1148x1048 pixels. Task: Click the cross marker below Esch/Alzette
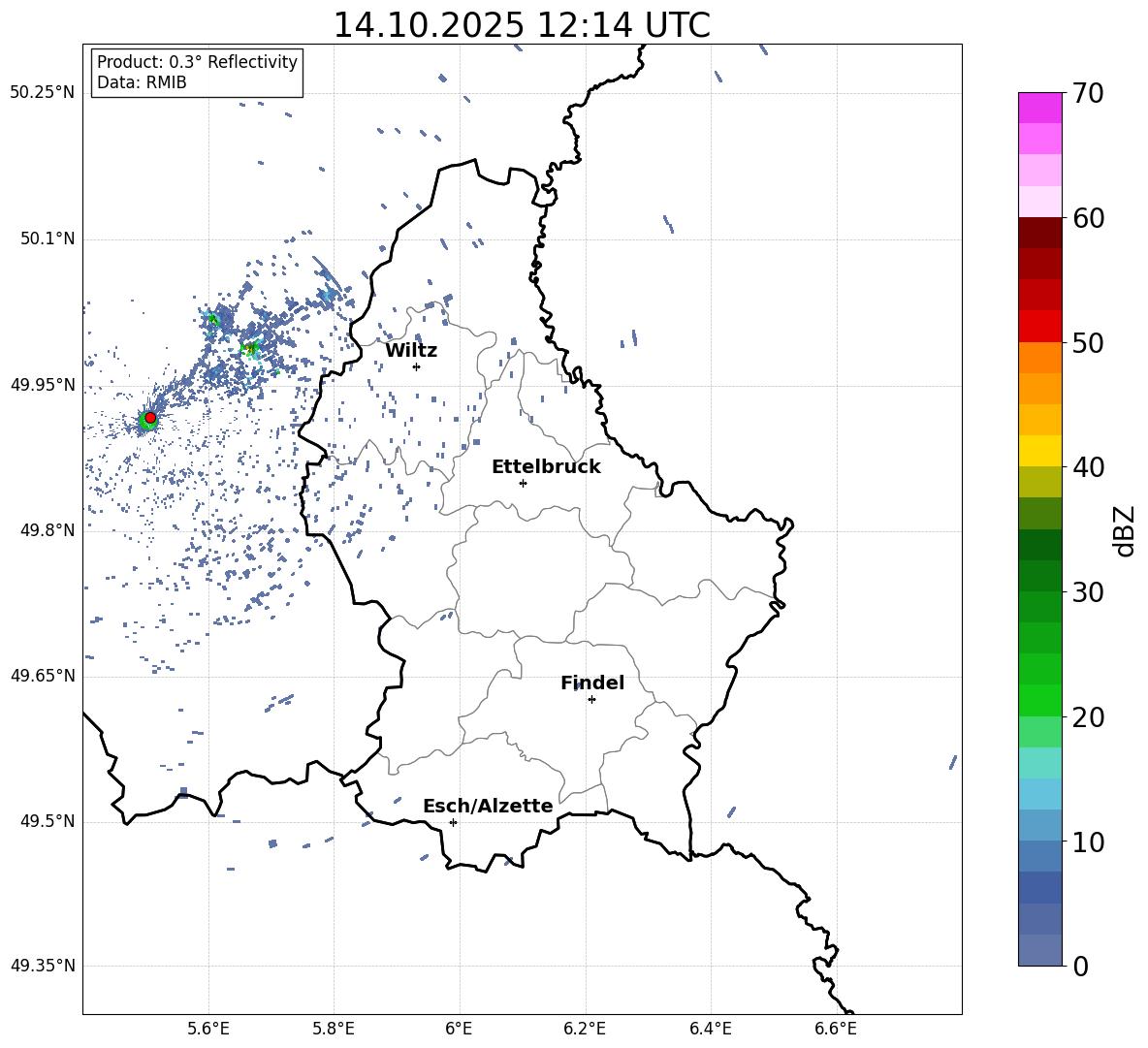(x=453, y=822)
